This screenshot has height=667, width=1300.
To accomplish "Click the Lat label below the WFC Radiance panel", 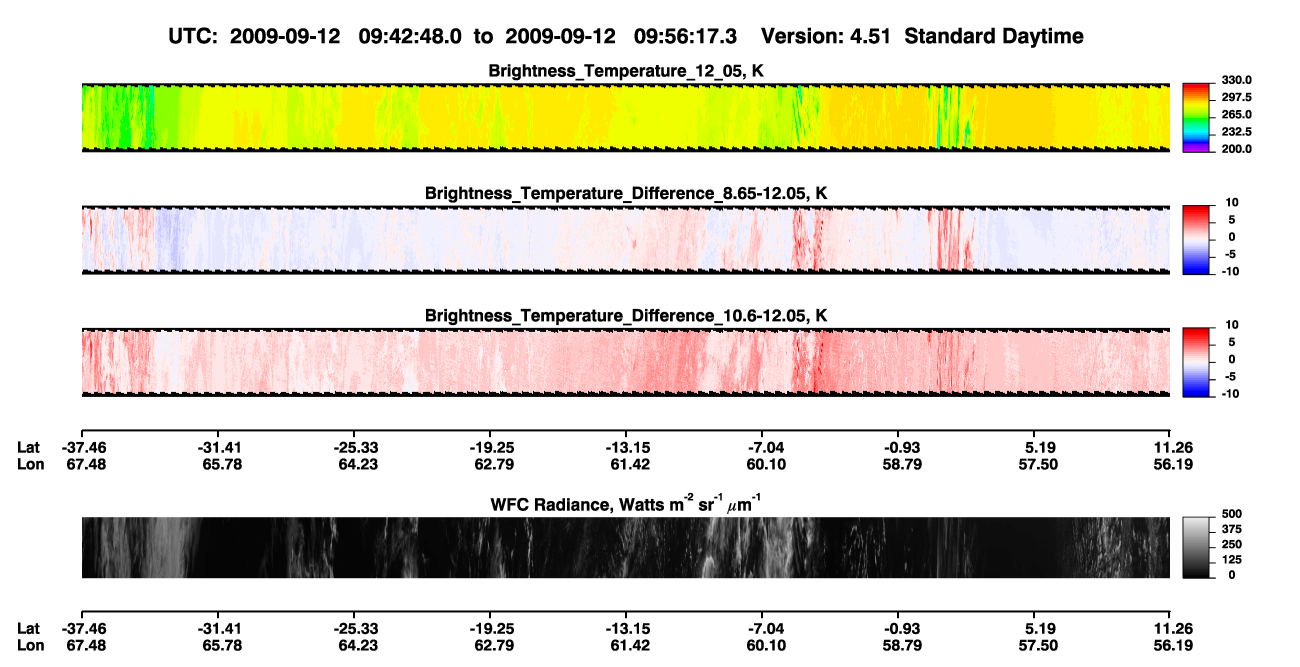I will (29, 628).
